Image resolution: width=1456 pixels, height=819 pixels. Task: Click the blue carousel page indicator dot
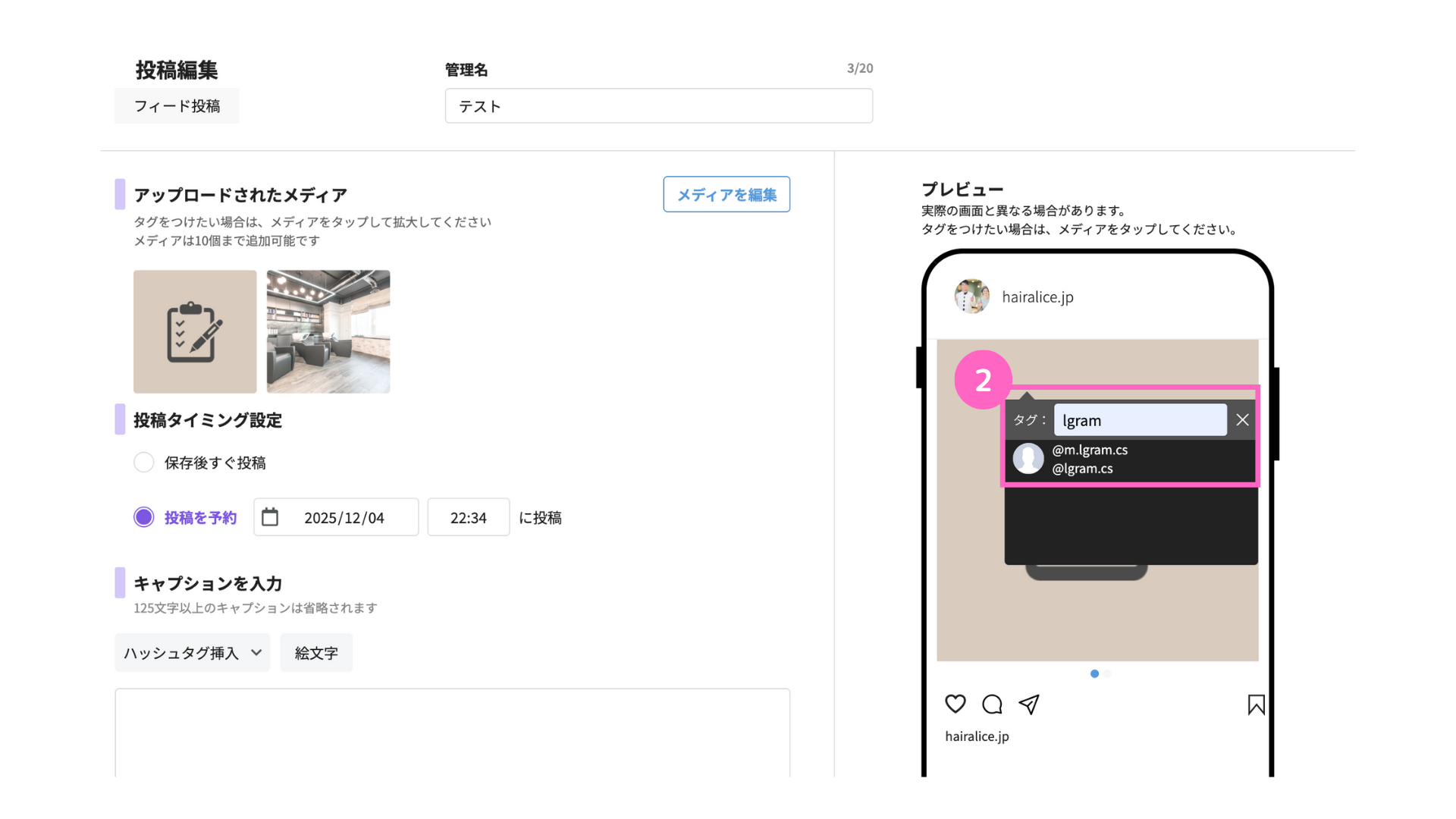(x=1094, y=673)
